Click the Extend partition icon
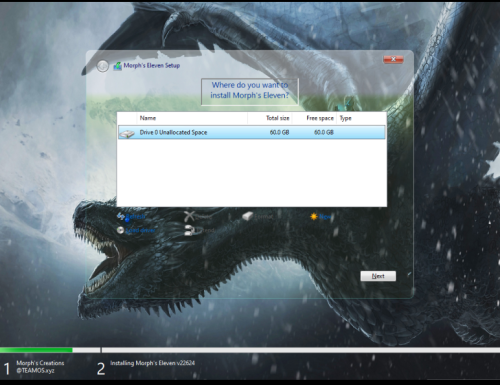Image resolution: width=500 pixels, height=385 pixels. (189, 230)
